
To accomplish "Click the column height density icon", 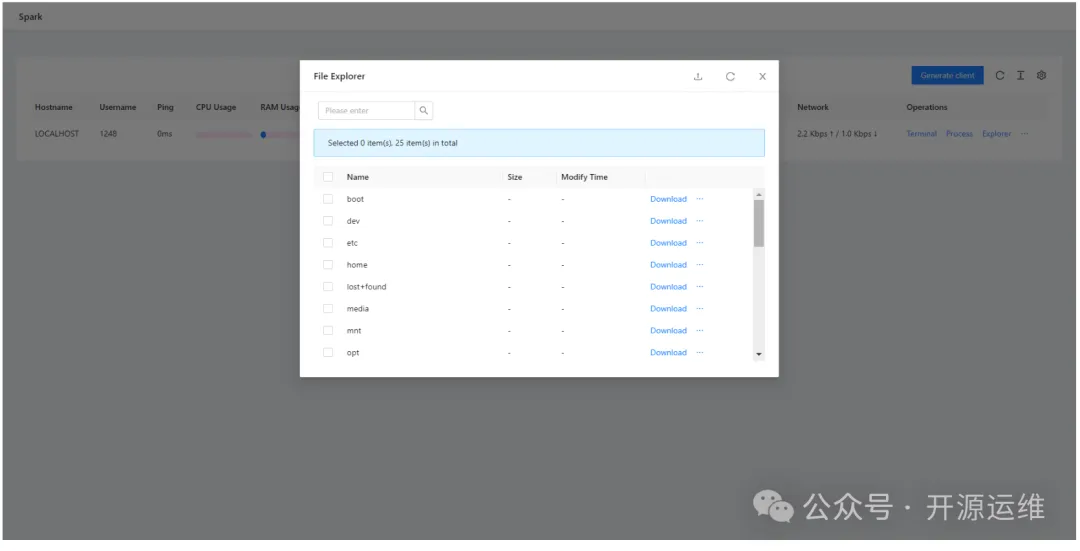I will (x=1020, y=76).
